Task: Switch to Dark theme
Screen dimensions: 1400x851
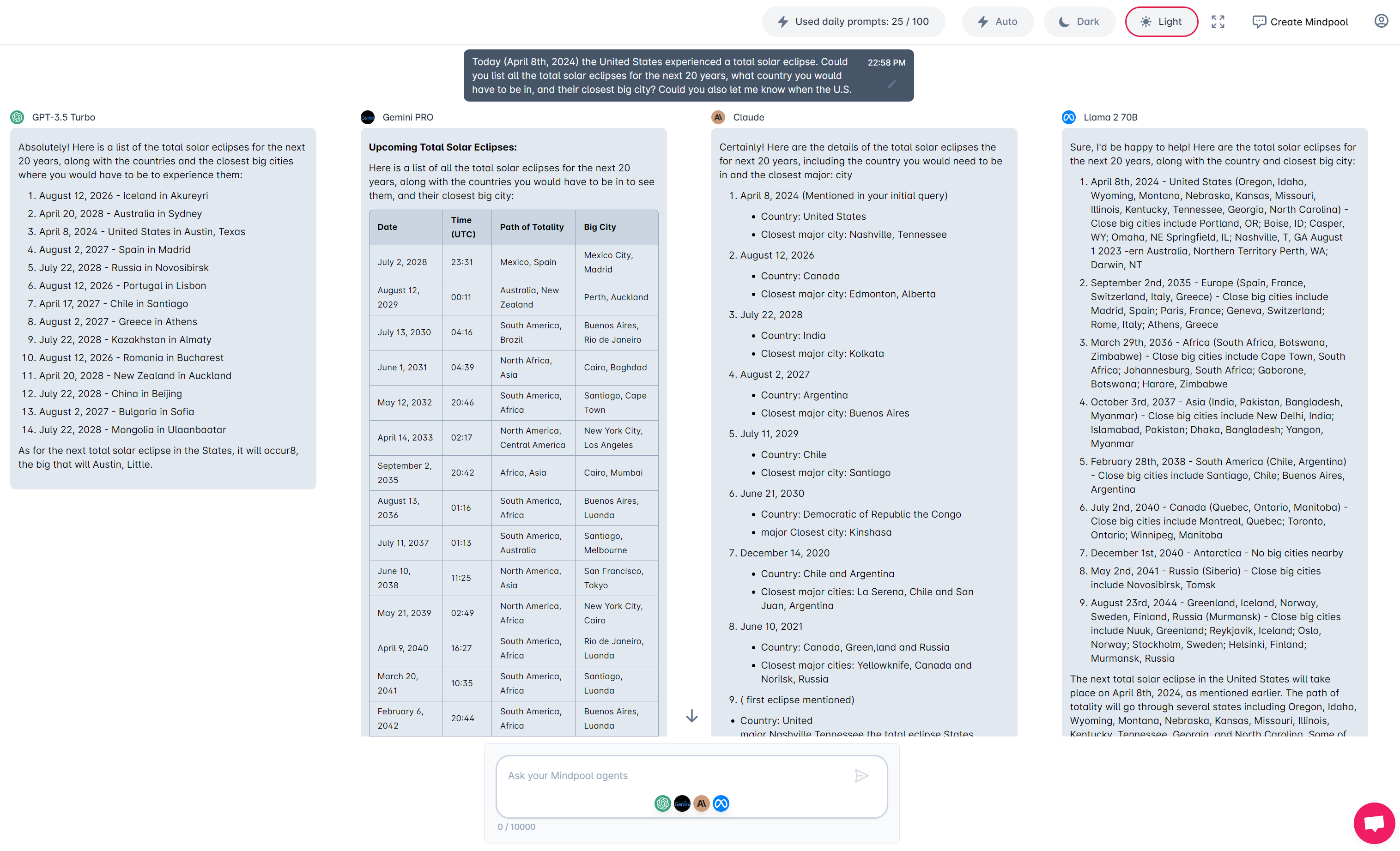Action: 1079,22
